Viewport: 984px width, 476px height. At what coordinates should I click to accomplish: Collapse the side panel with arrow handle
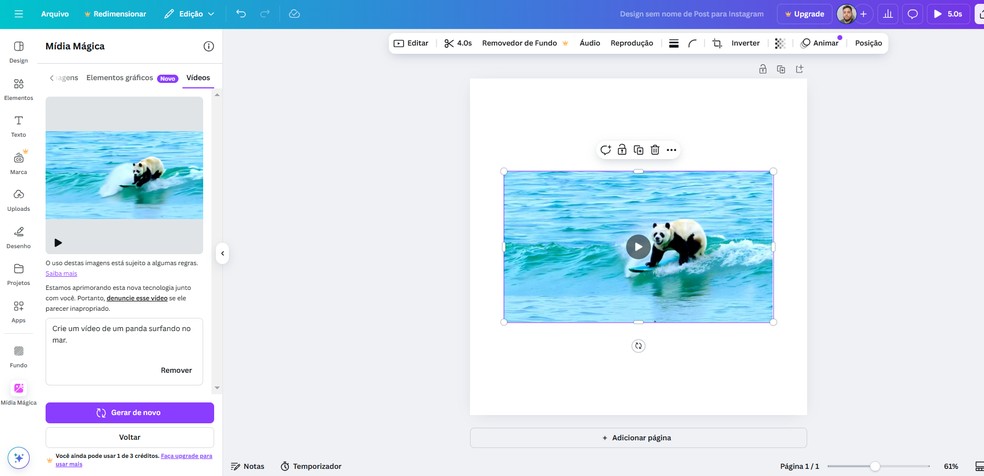(222, 254)
